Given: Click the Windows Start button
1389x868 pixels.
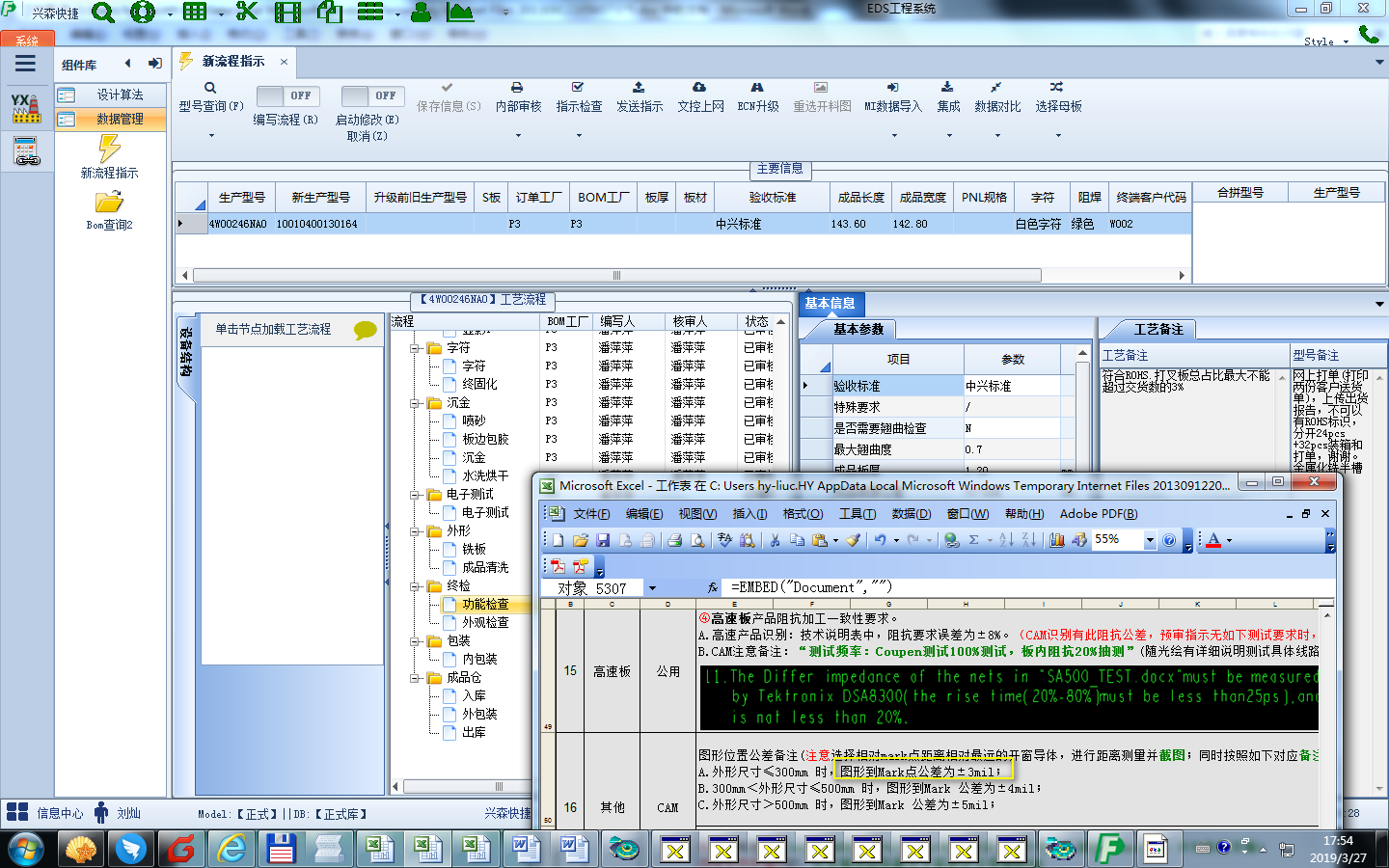Looking at the screenshot, I should coord(26,849).
